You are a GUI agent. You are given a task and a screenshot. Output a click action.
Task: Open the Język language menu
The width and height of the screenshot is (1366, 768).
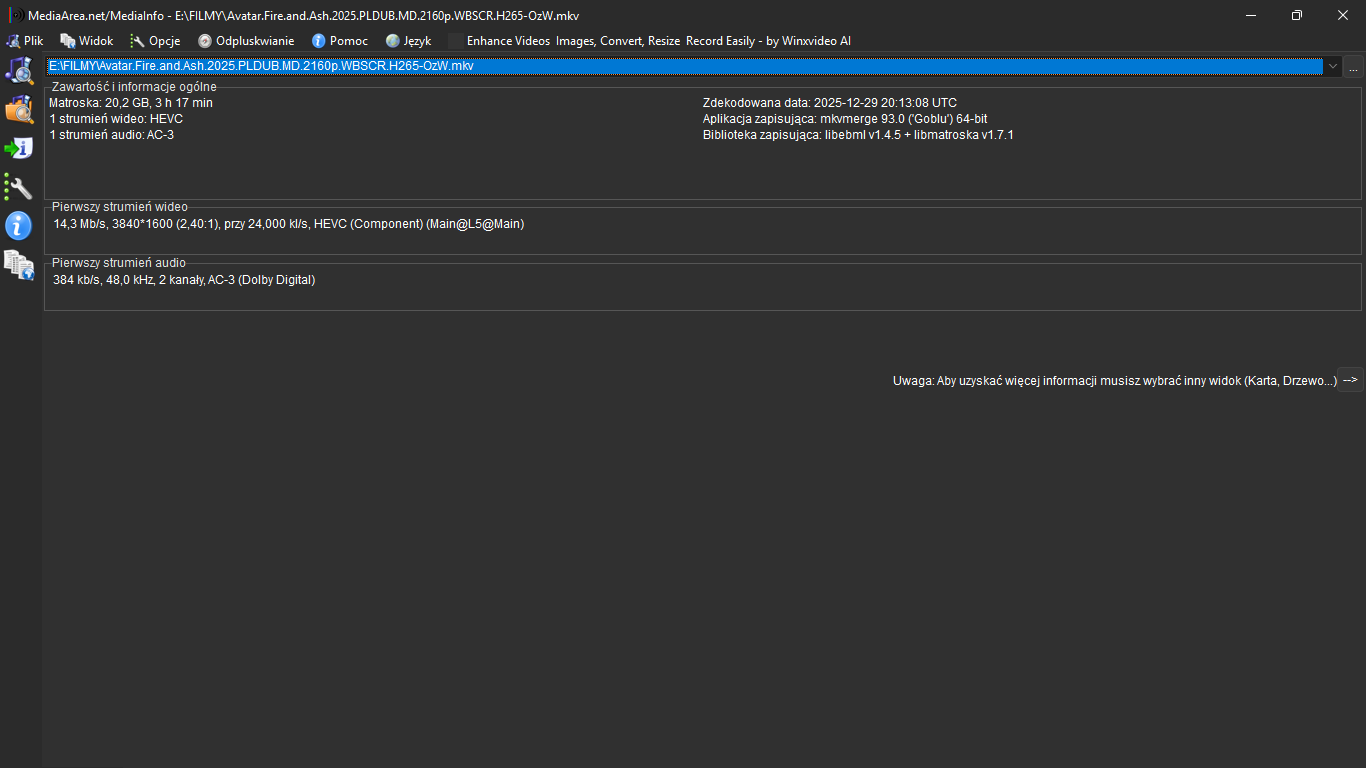coord(409,41)
